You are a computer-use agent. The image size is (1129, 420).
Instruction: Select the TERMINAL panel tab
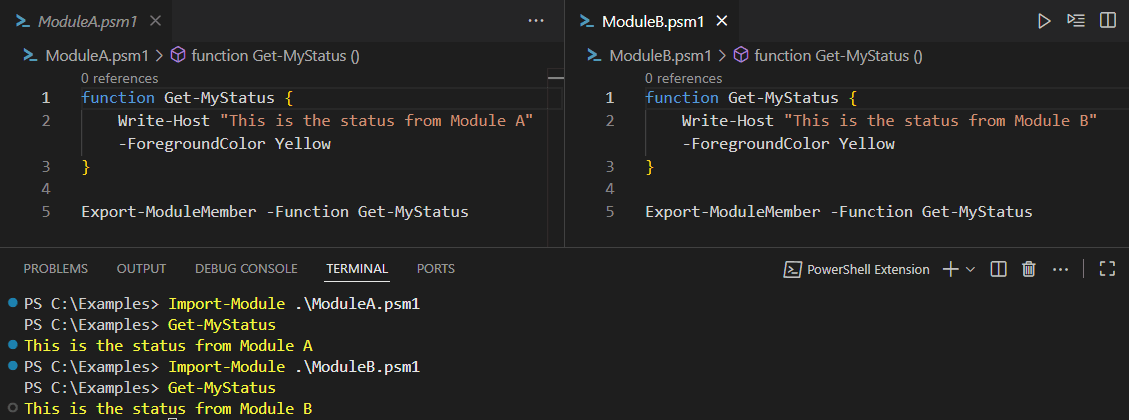pos(357,269)
